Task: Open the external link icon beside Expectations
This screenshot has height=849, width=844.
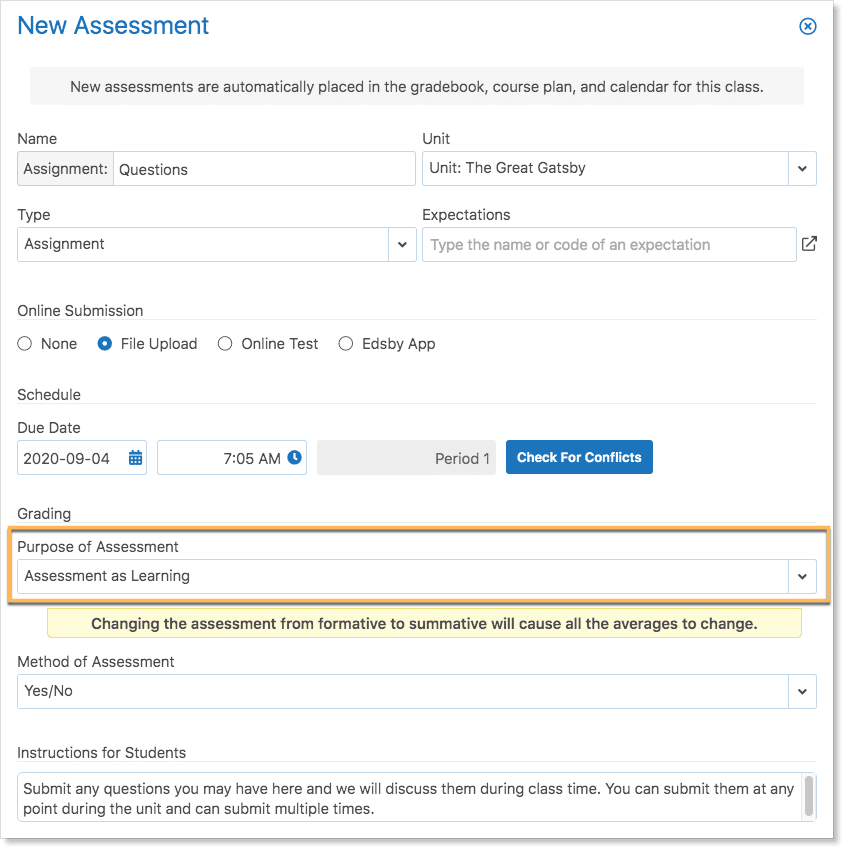Action: tap(809, 243)
